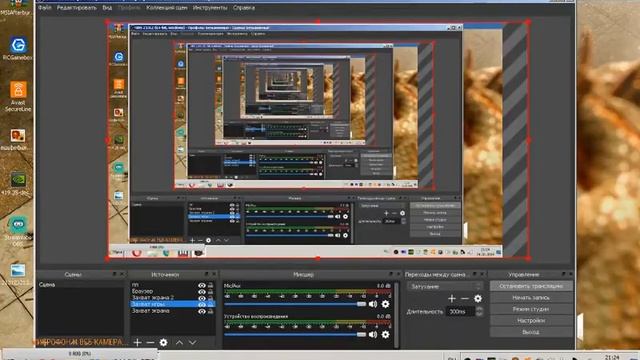Open the Инструменты menu
The width and height of the screenshot is (640, 360).
pos(210,8)
